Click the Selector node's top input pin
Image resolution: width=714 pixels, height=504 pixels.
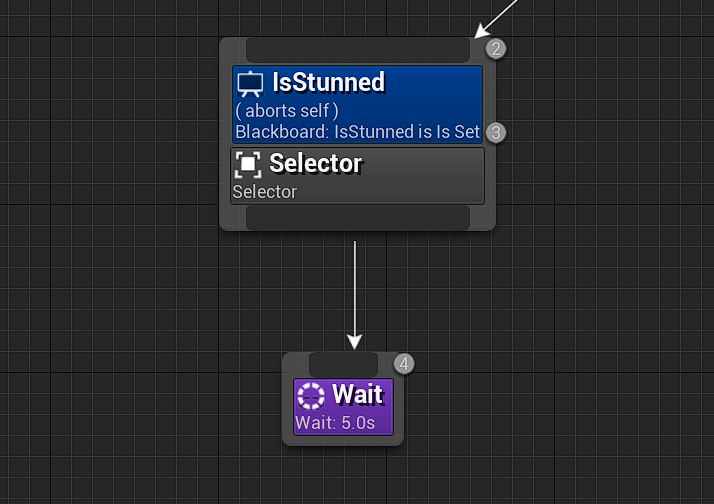(357, 50)
